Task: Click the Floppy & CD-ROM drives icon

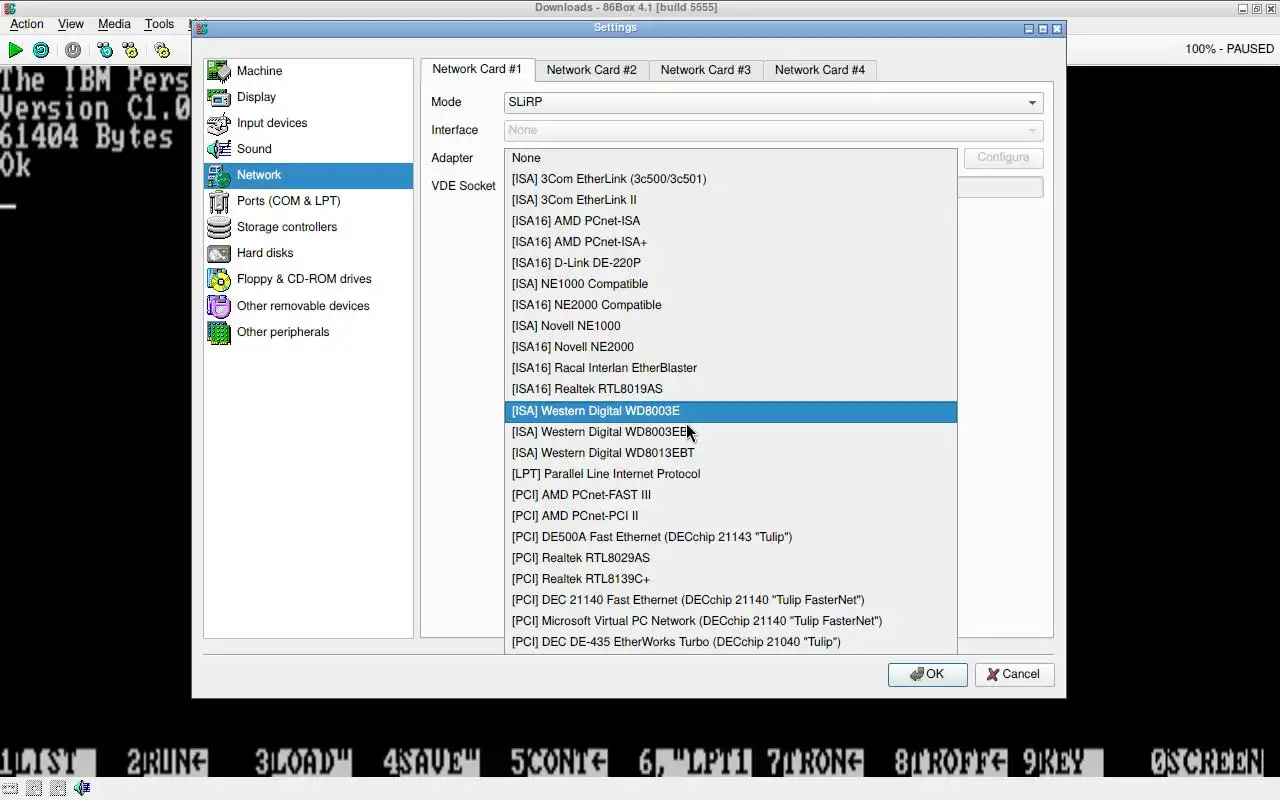Action: point(219,279)
